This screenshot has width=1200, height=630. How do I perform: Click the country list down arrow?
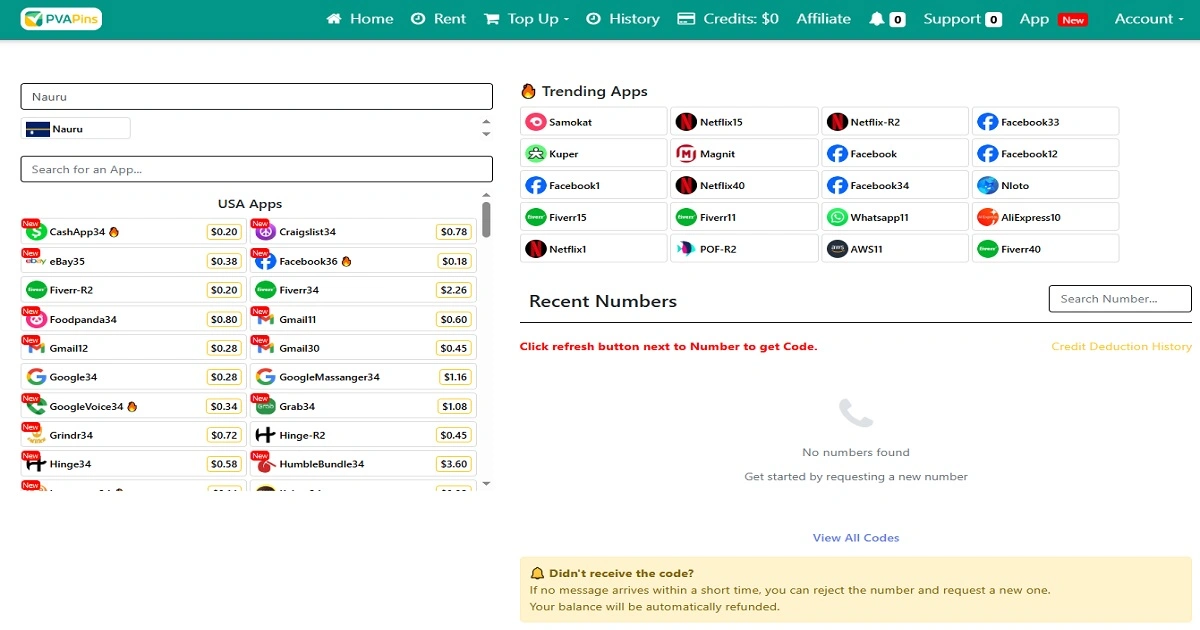[487, 134]
